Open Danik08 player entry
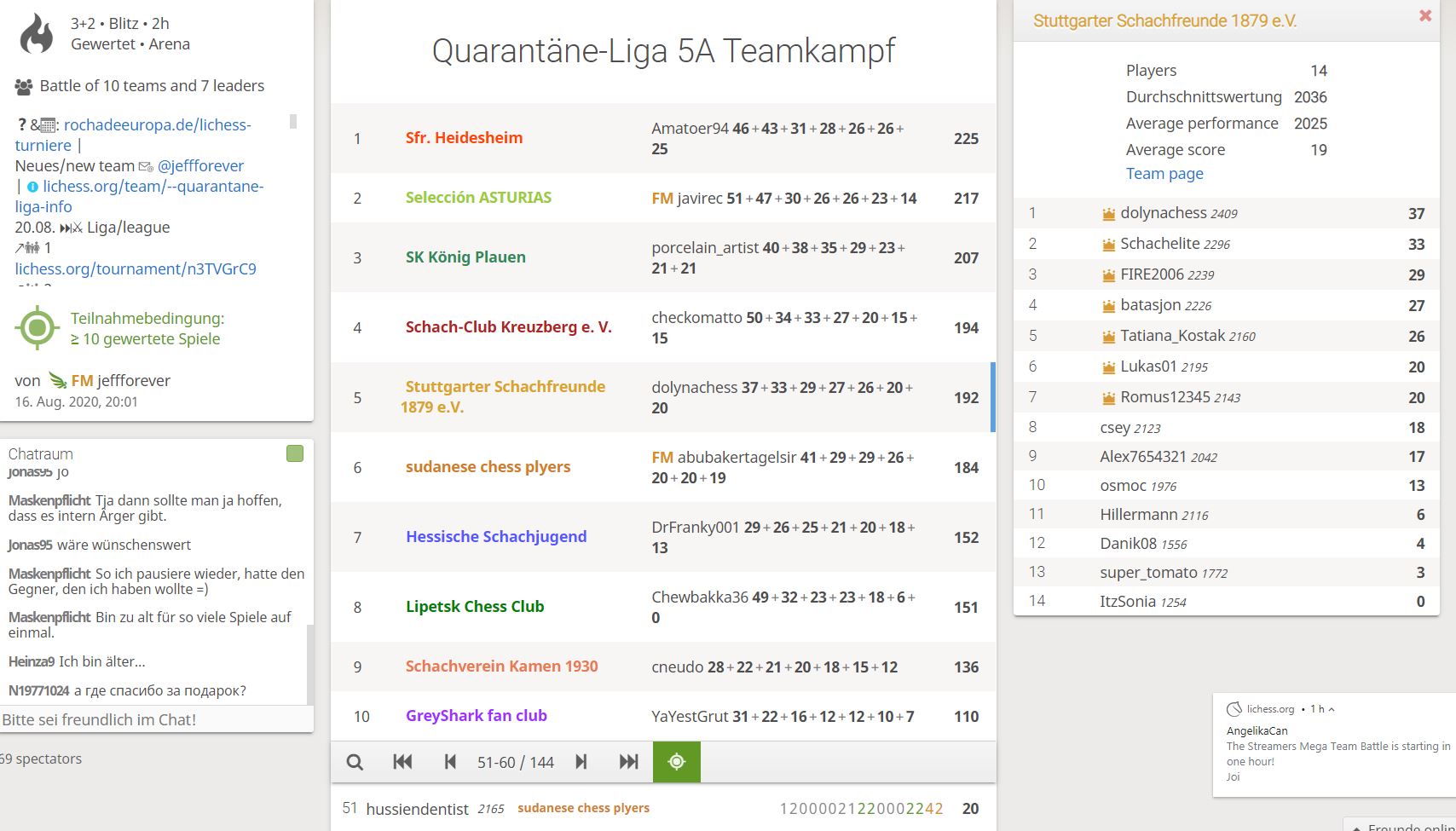Screen dimensions: 1456x831 pos(1226,544)
